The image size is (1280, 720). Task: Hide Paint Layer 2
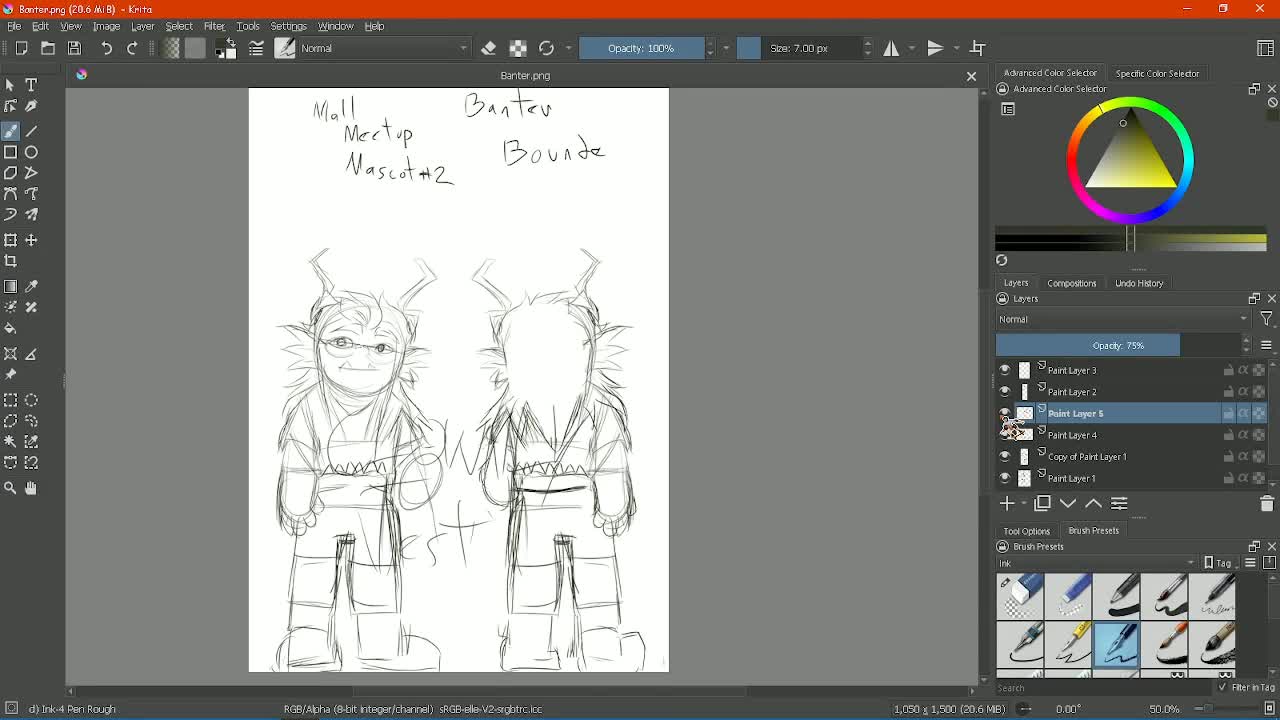1005,392
